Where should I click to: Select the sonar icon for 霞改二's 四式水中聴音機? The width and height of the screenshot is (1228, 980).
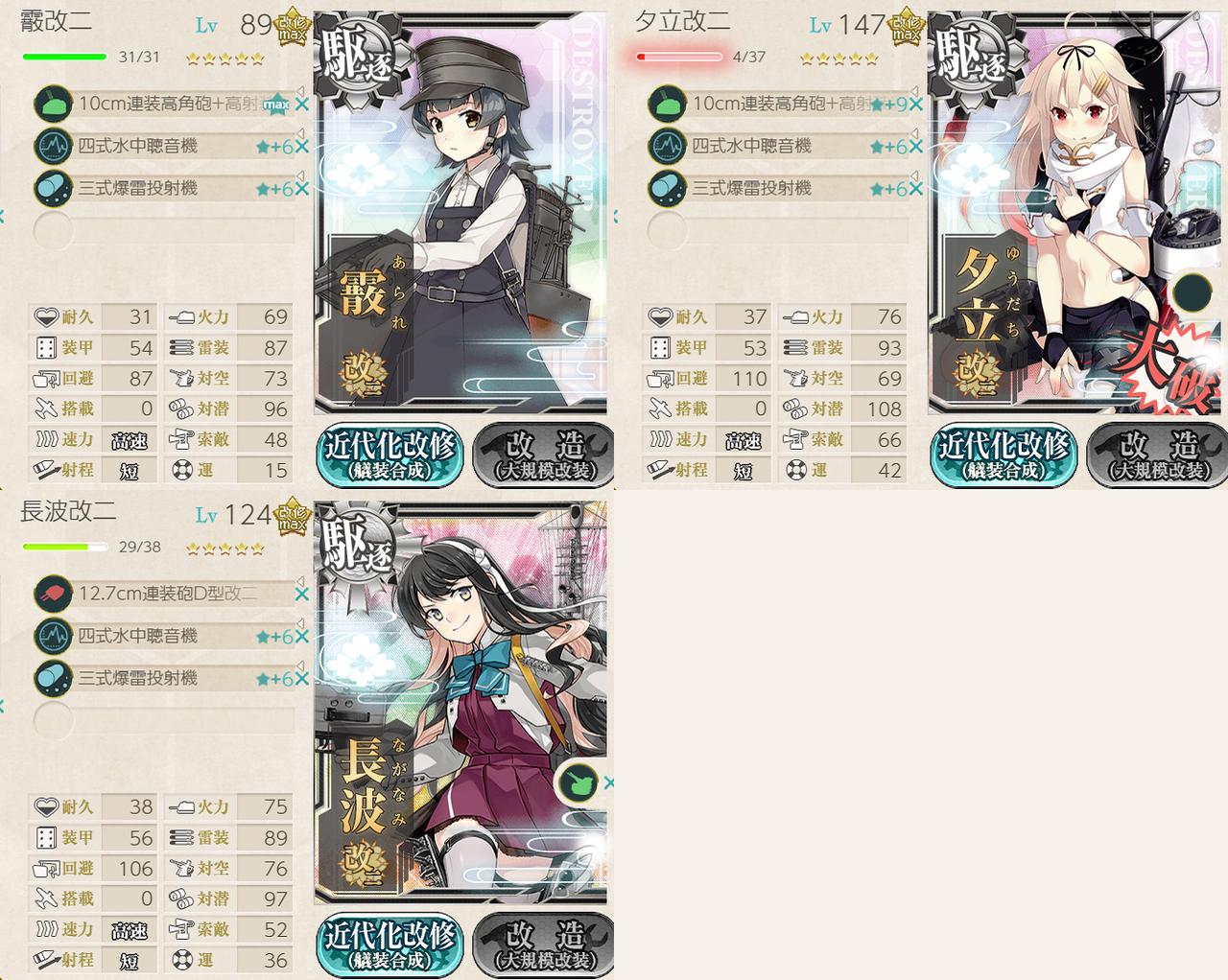(x=54, y=147)
